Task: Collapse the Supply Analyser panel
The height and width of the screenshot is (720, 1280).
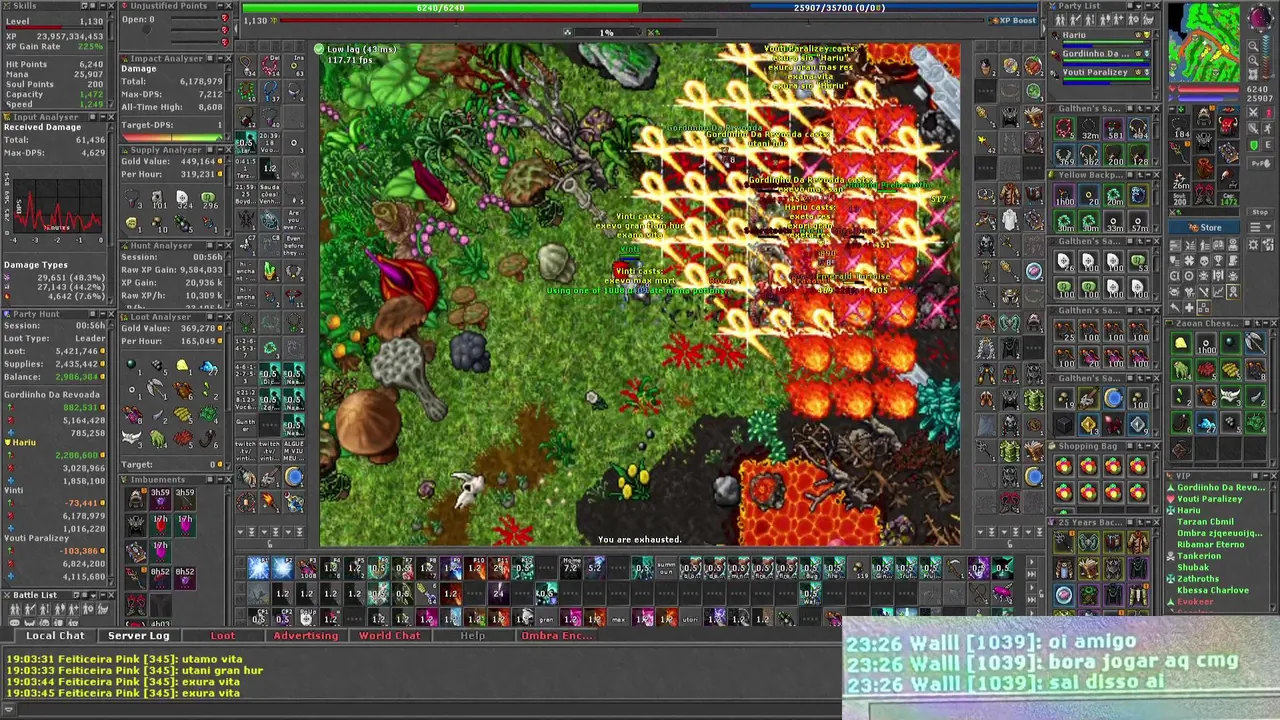Action: [220, 150]
